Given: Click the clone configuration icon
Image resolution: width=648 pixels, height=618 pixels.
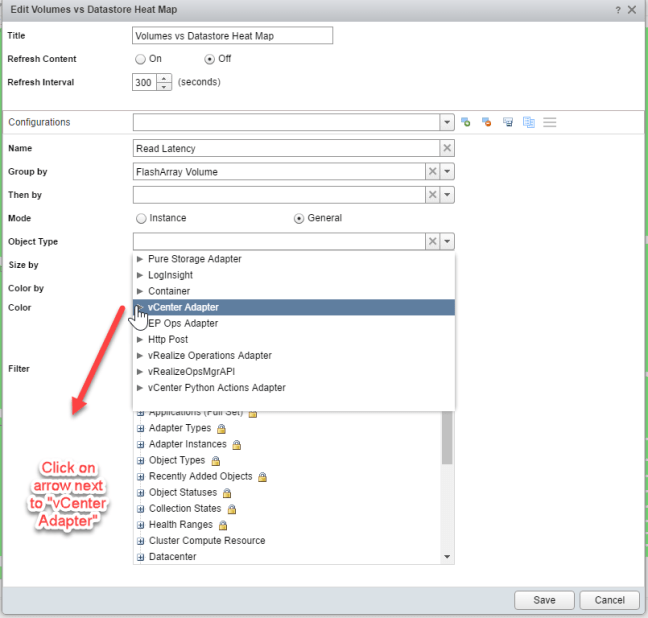Looking at the screenshot, I should 529,122.
